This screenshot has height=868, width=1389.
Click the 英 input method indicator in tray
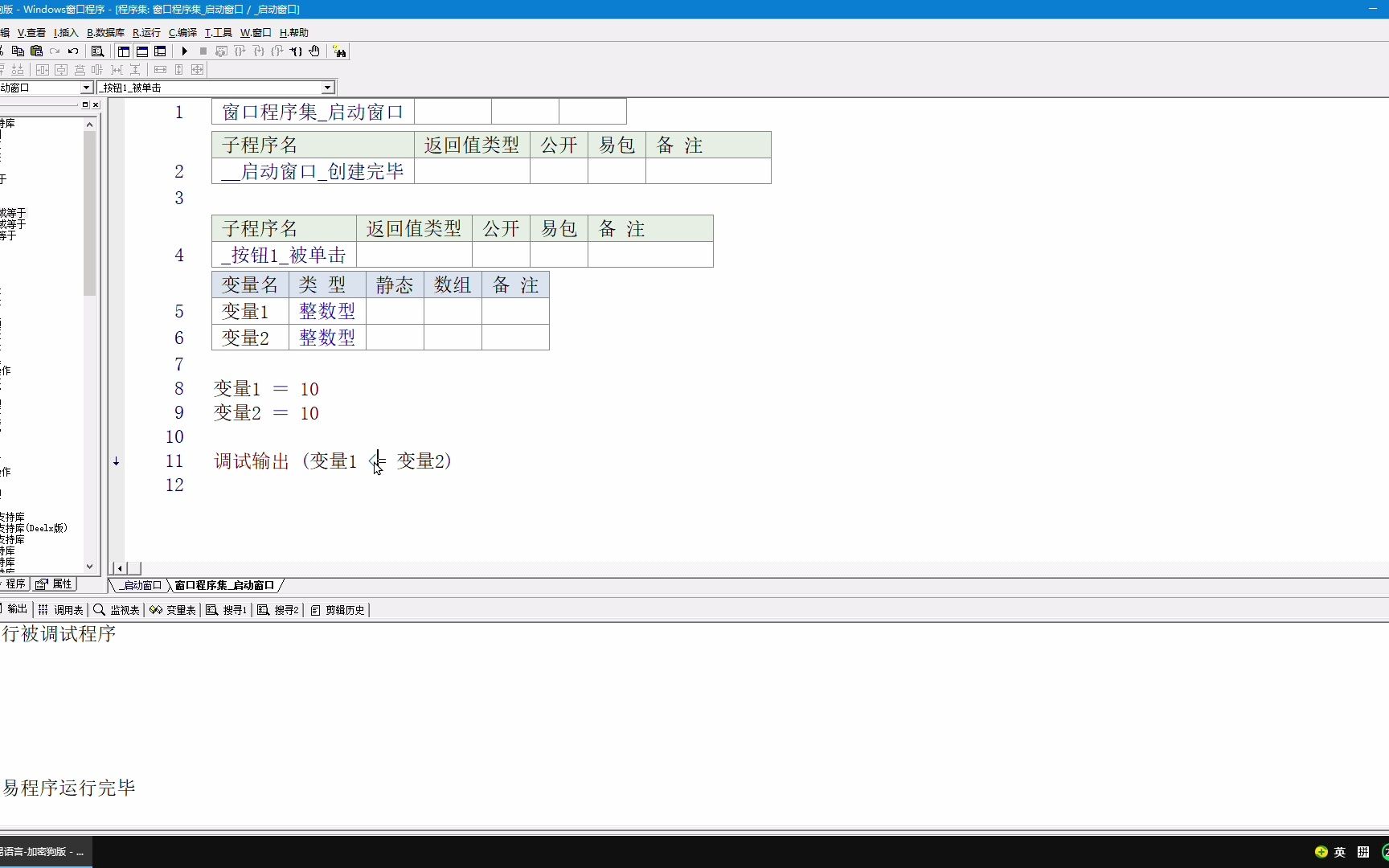click(x=1340, y=852)
